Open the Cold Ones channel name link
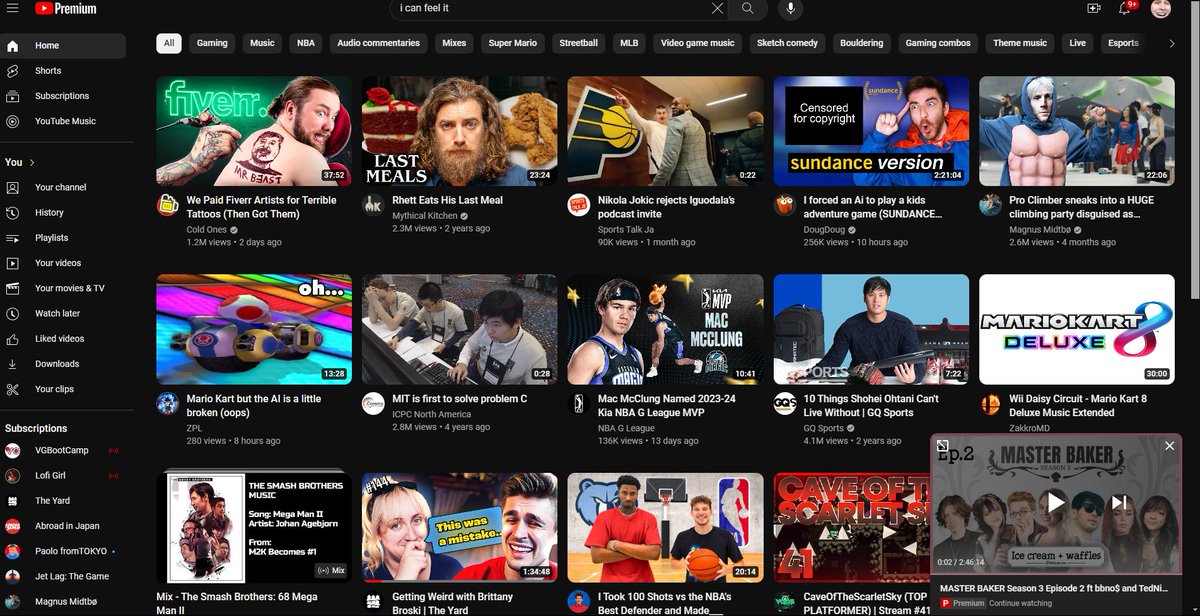 [x=207, y=230]
